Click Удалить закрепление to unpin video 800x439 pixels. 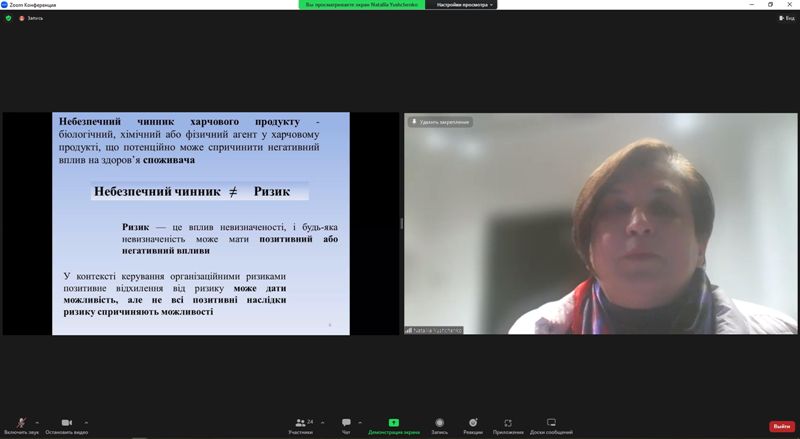pyautogui.click(x=440, y=122)
